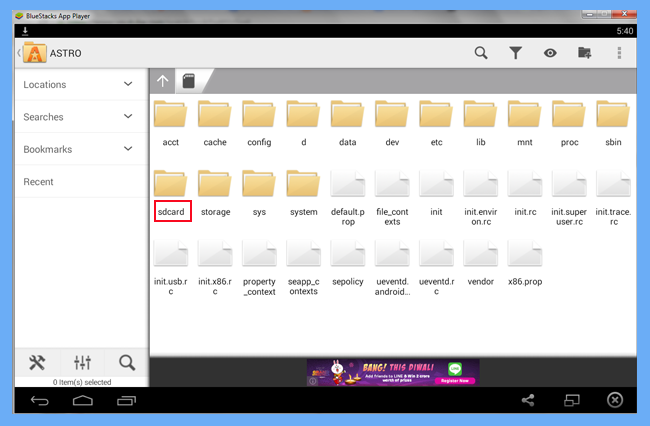Open the dev folder

(392, 123)
